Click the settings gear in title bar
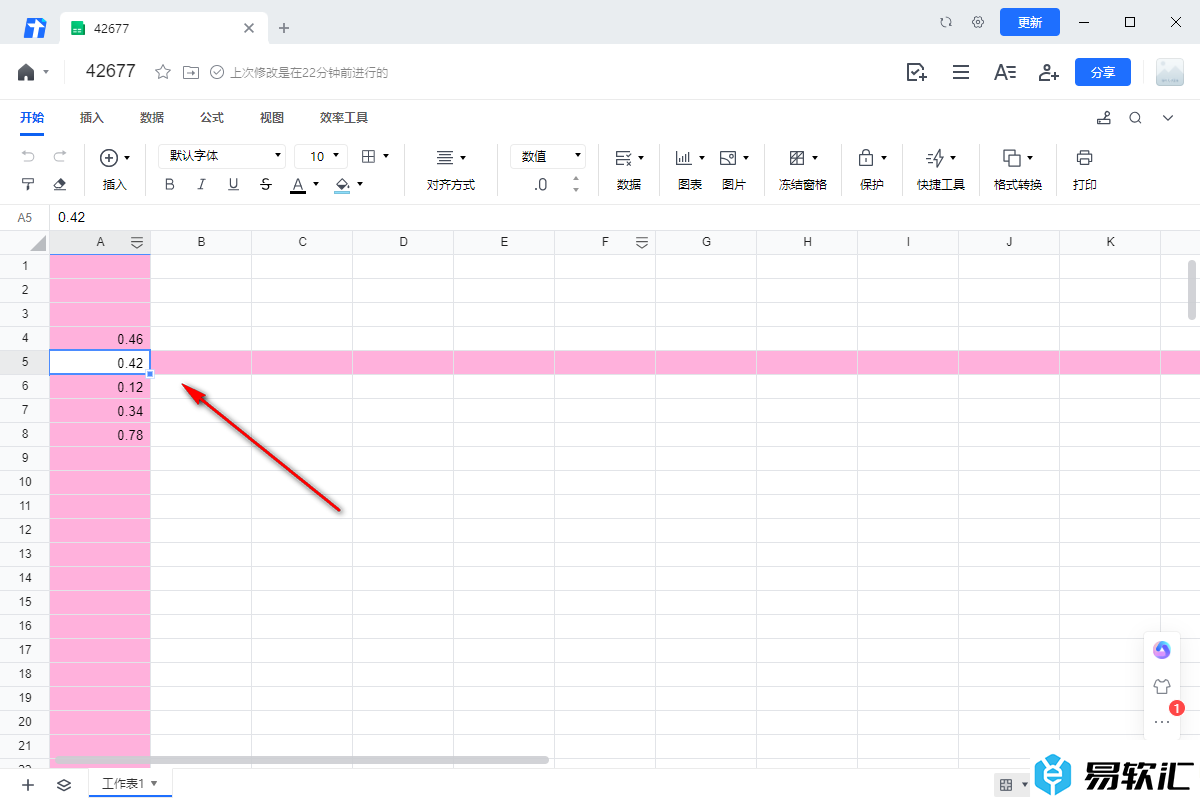 pyautogui.click(x=978, y=22)
